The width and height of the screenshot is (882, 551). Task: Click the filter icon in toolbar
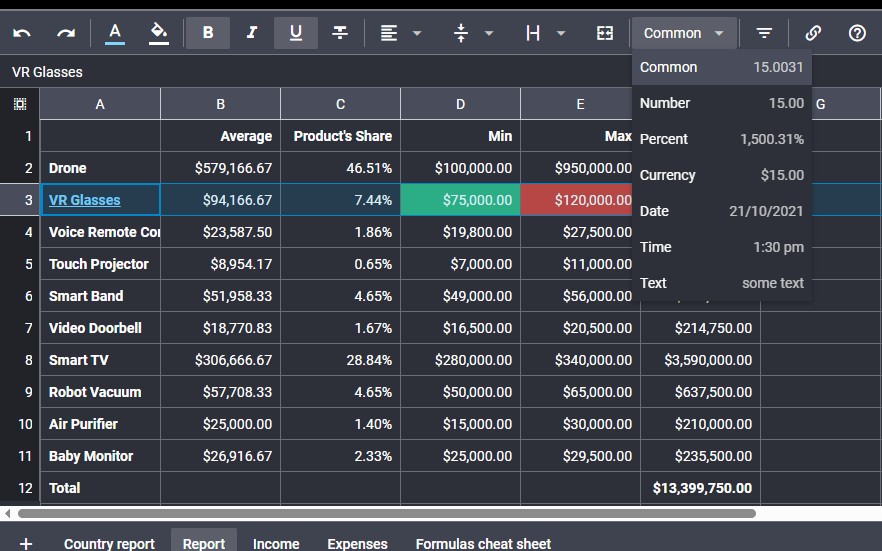coord(764,33)
